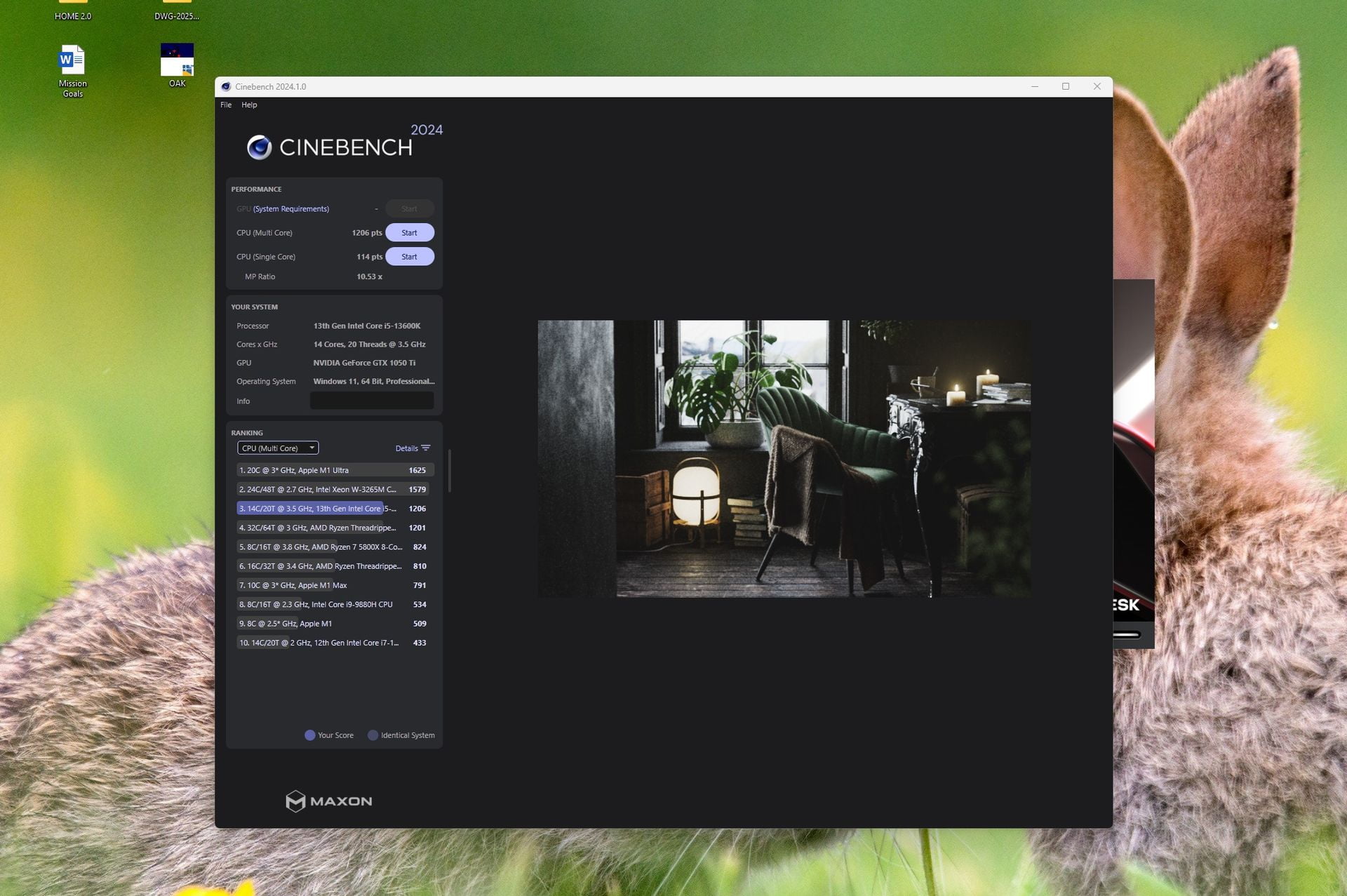This screenshot has width=1347, height=896.
Task: Start the CPU Multi Core benchmark
Action: [410, 232]
